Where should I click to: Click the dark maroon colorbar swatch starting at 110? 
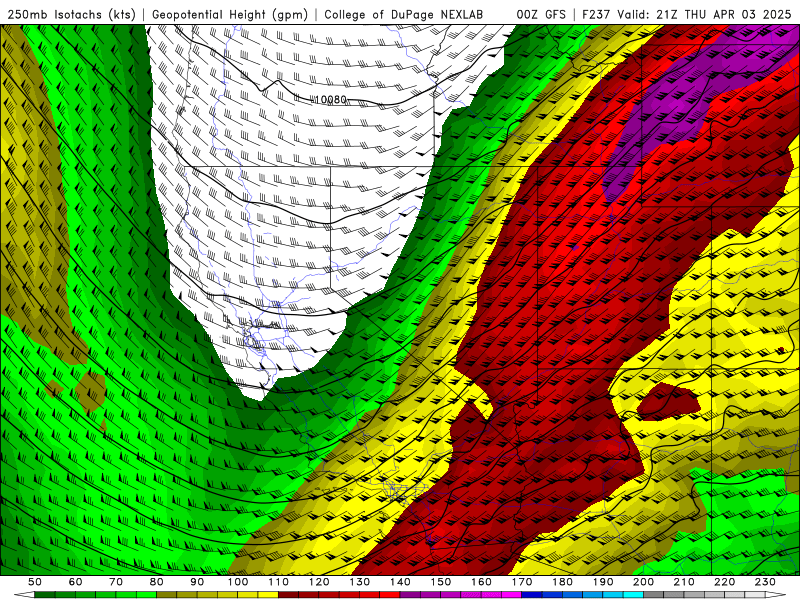(x=288, y=594)
